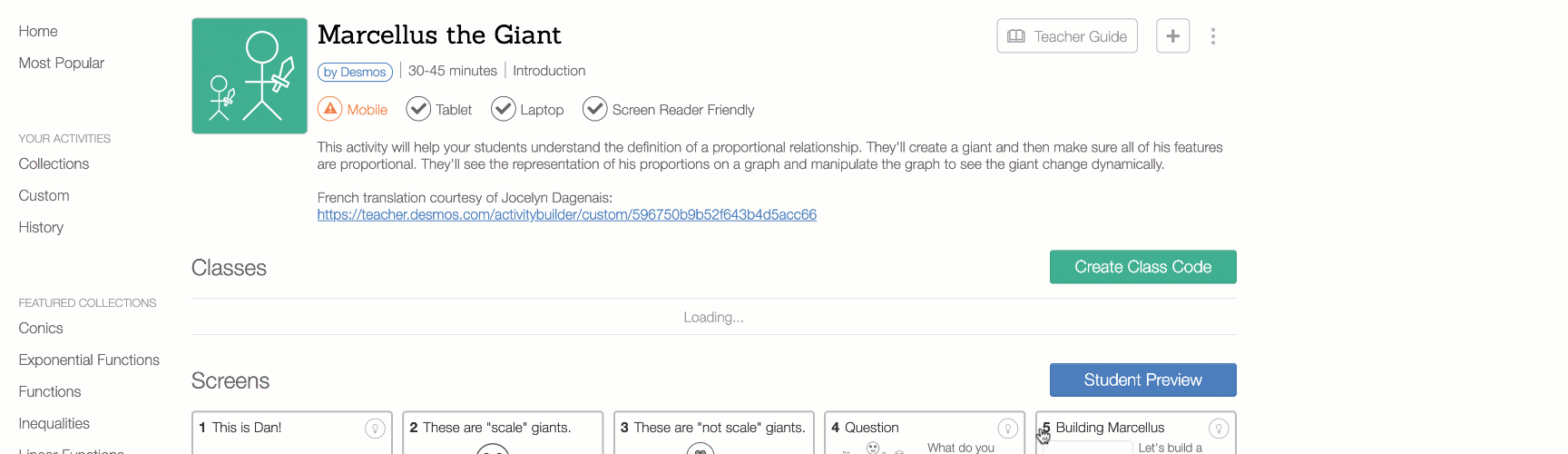Image resolution: width=1568 pixels, height=454 pixels.
Task: Click the lightbulb tip icon on screen 1
Action: (375, 429)
